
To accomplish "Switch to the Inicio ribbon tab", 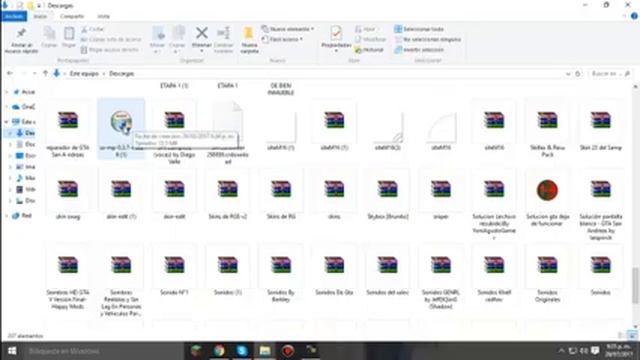I will pyautogui.click(x=40, y=16).
